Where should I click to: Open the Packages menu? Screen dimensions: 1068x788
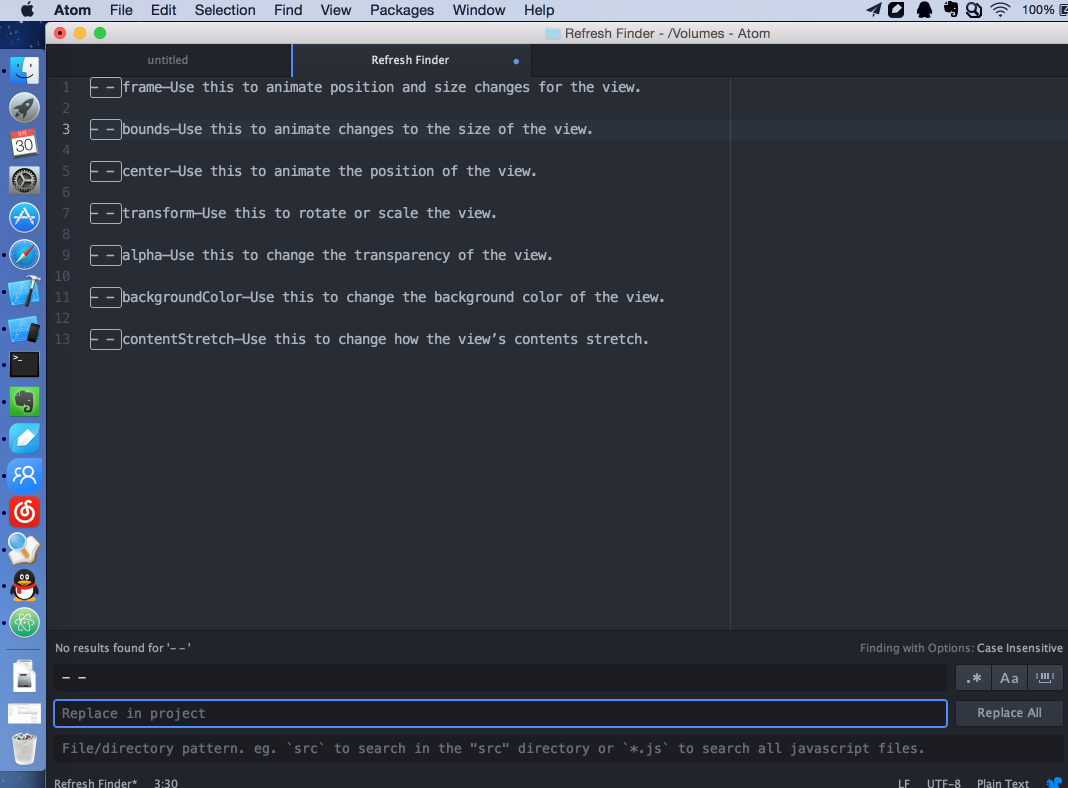(401, 10)
